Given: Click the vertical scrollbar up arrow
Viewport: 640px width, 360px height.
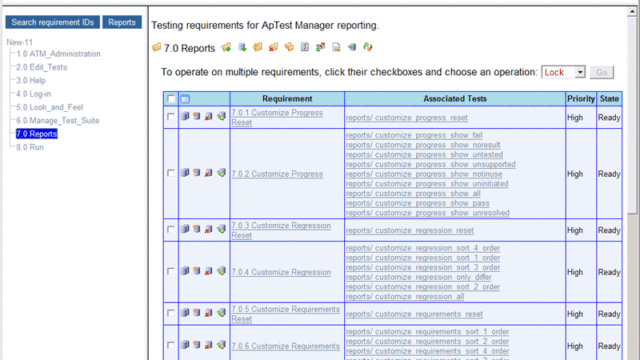Looking at the screenshot, I should pos(632,11).
